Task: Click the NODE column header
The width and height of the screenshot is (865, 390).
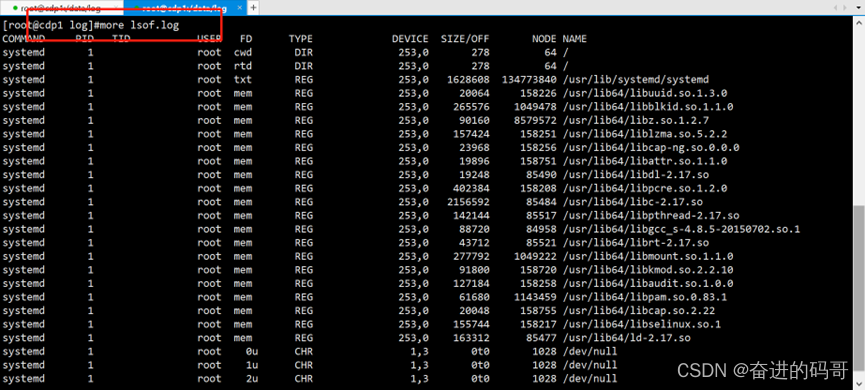Action: [544, 39]
